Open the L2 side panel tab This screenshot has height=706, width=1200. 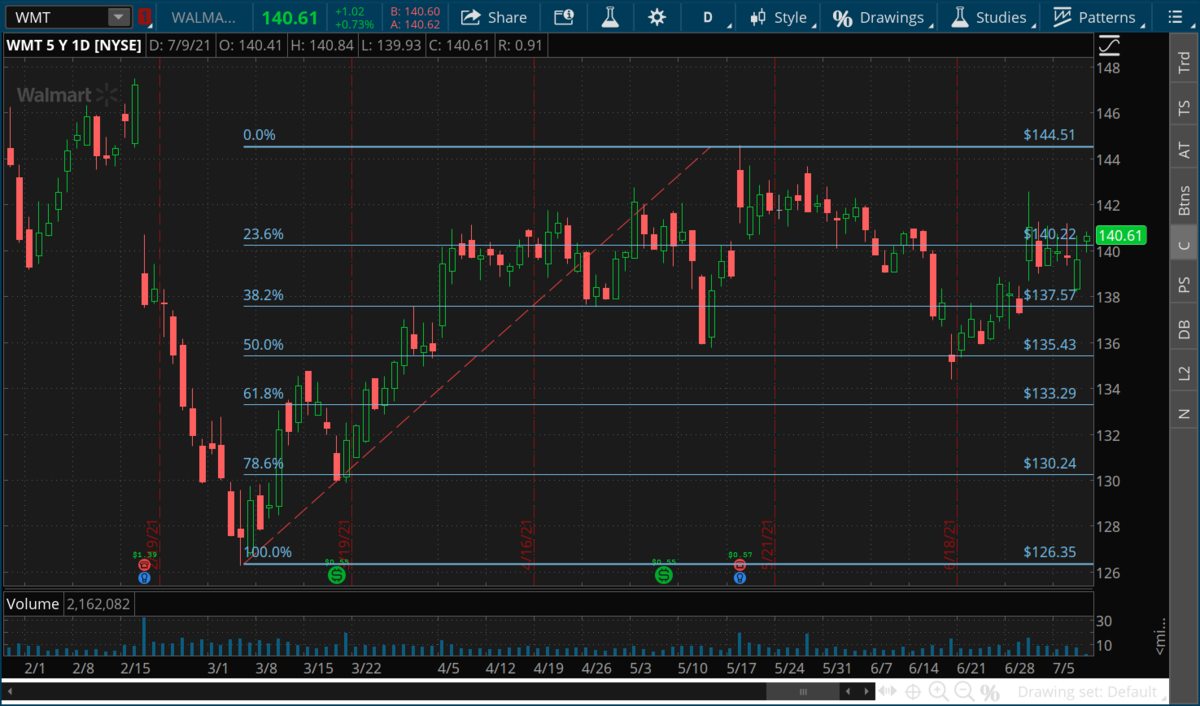click(1184, 372)
